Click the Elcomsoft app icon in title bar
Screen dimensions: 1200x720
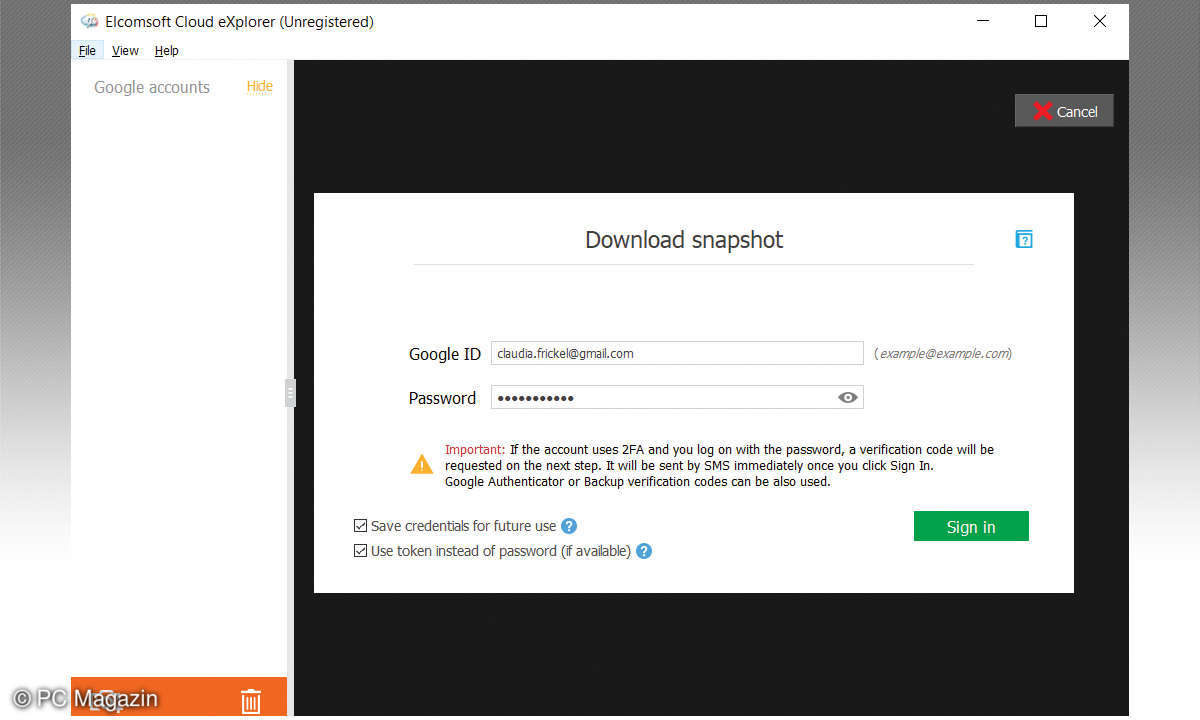(90, 21)
